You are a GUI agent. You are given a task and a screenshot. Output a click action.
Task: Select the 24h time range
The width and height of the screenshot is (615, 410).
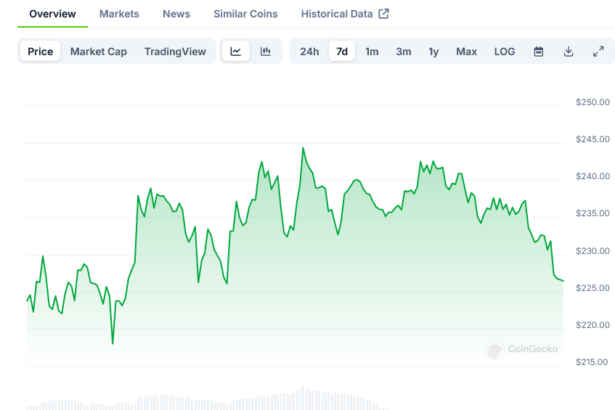[310, 52]
